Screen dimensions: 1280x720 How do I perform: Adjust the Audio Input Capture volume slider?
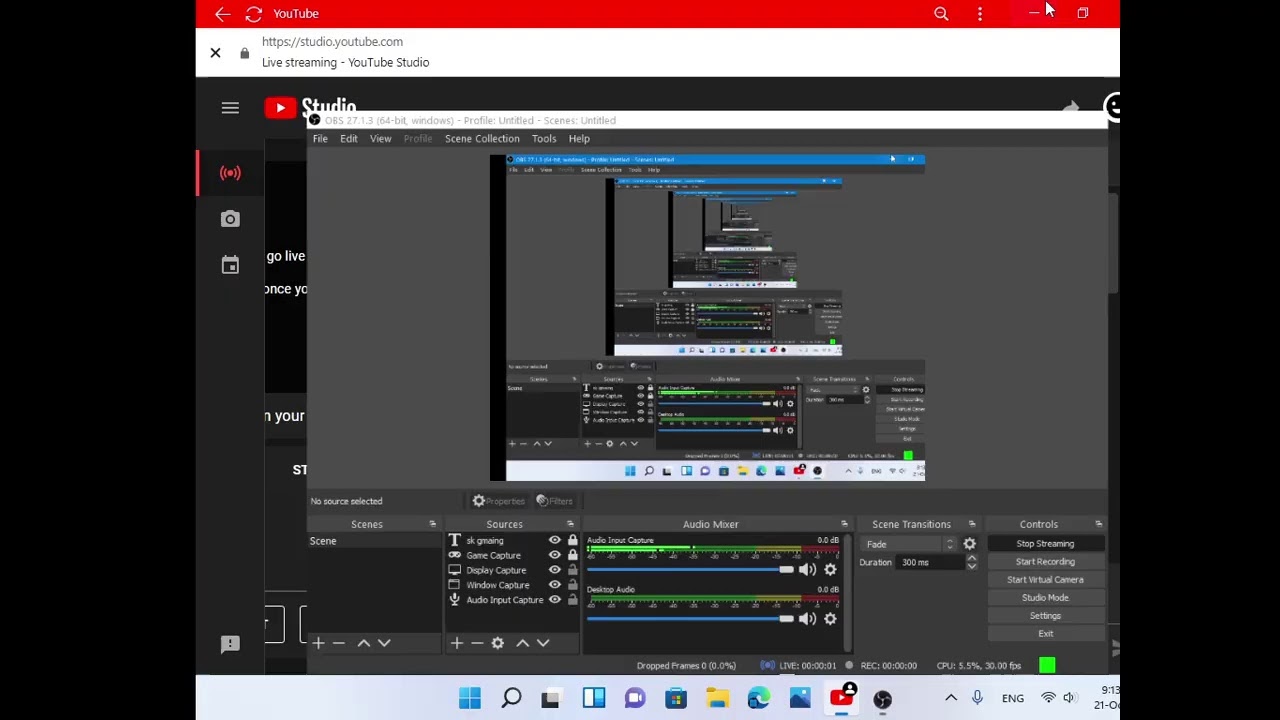tap(690, 569)
